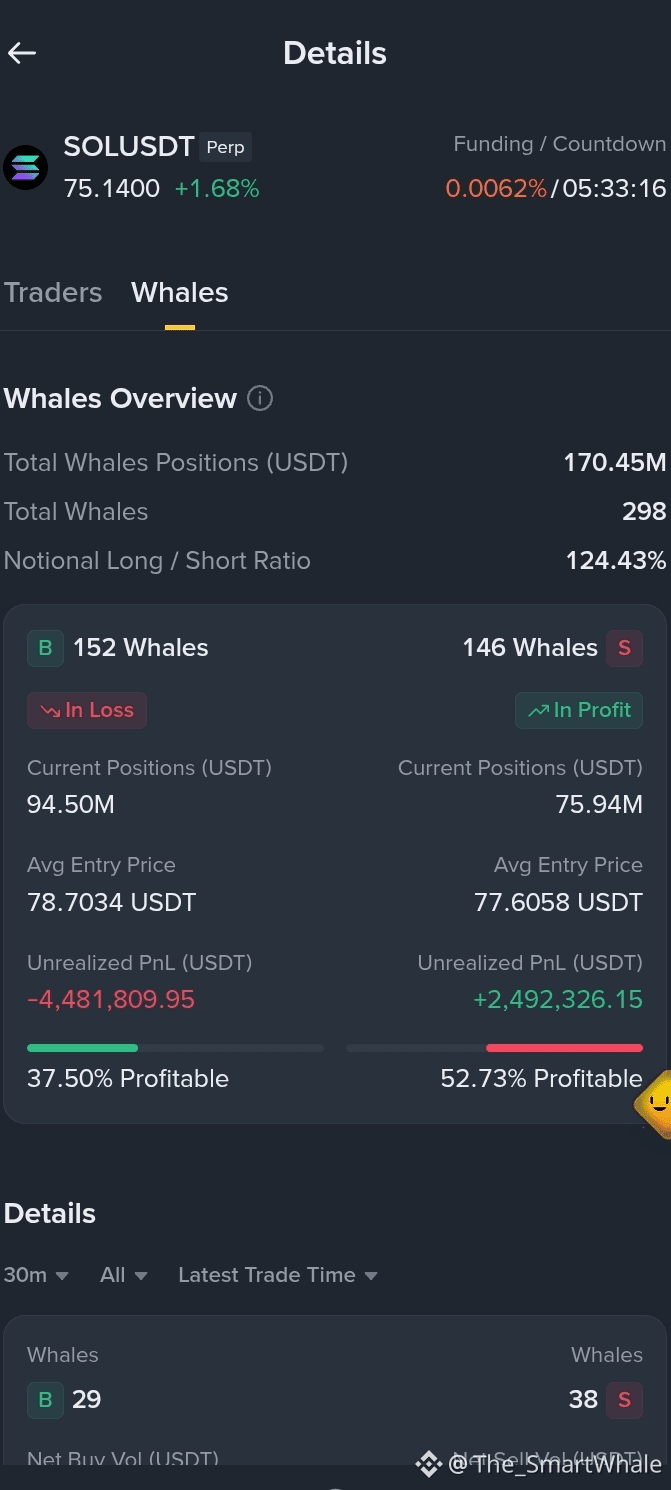Tap the green B badge beside 152 Whales
Viewport: 671px width, 1490px height.
pos(45,648)
